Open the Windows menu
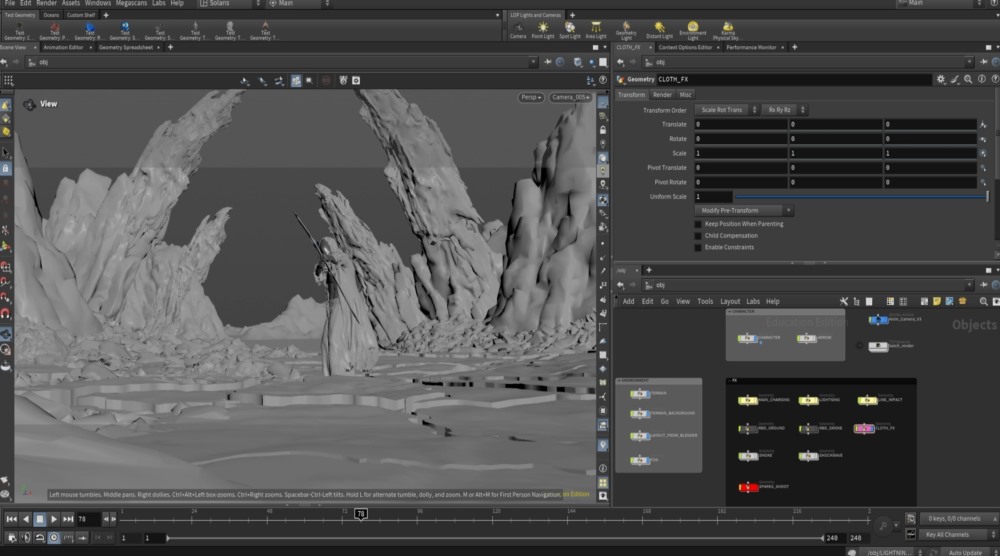Viewport: 1000px width, 556px height. pos(98,3)
